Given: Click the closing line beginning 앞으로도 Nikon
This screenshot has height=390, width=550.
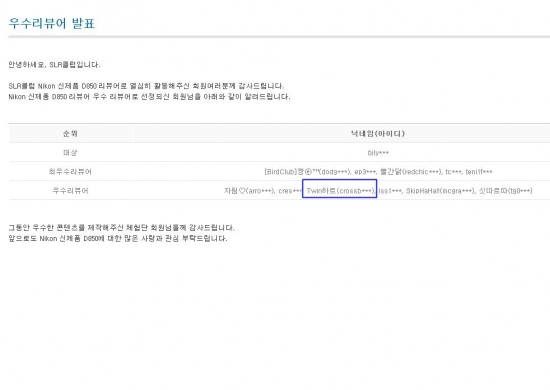Looking at the screenshot, I should (x=118, y=238).
